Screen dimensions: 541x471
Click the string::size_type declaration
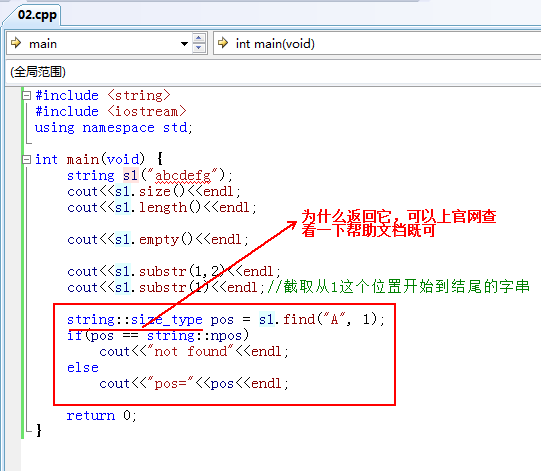(135, 320)
